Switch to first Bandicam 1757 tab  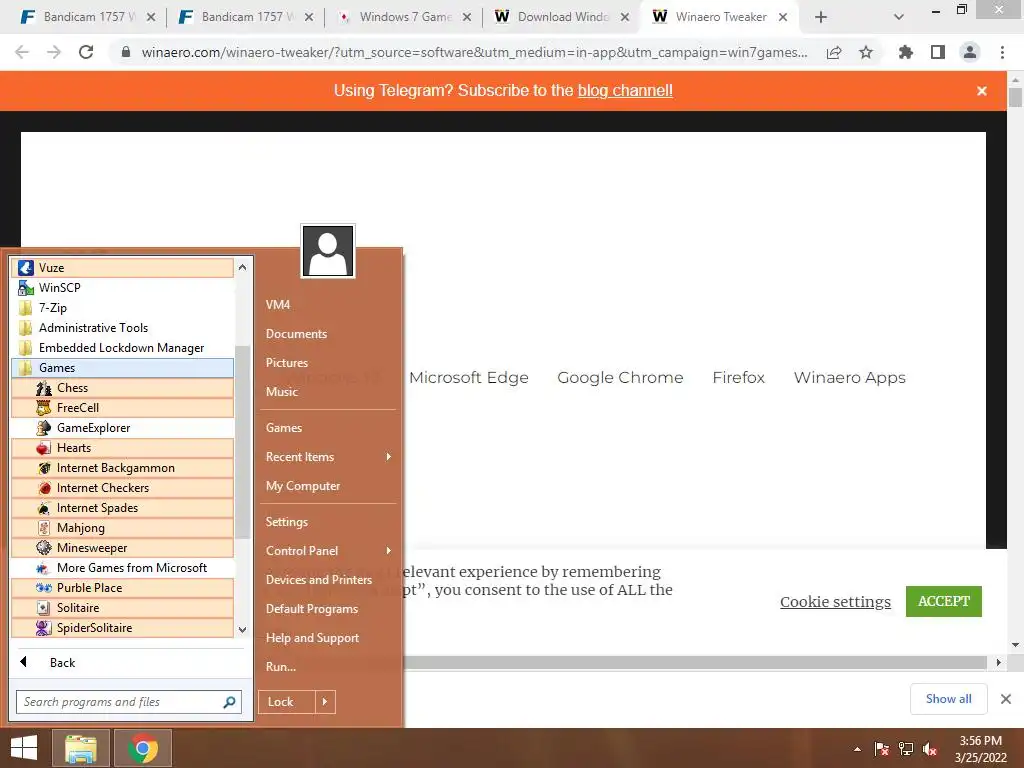coord(88,17)
